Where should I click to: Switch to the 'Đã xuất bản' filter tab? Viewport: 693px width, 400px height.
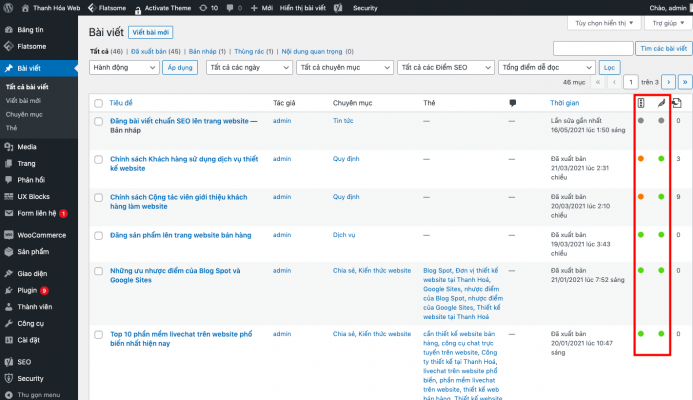[153, 48]
